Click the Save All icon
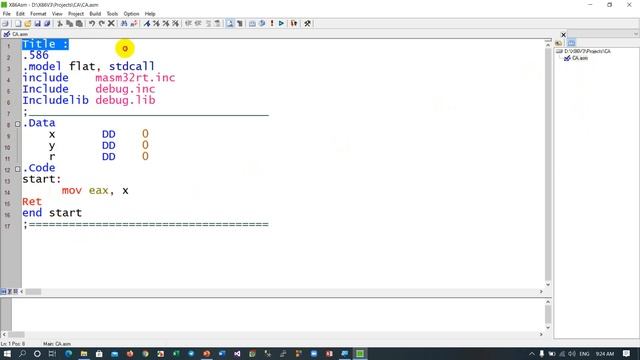This screenshot has height=360, width=640. (x=47, y=24)
